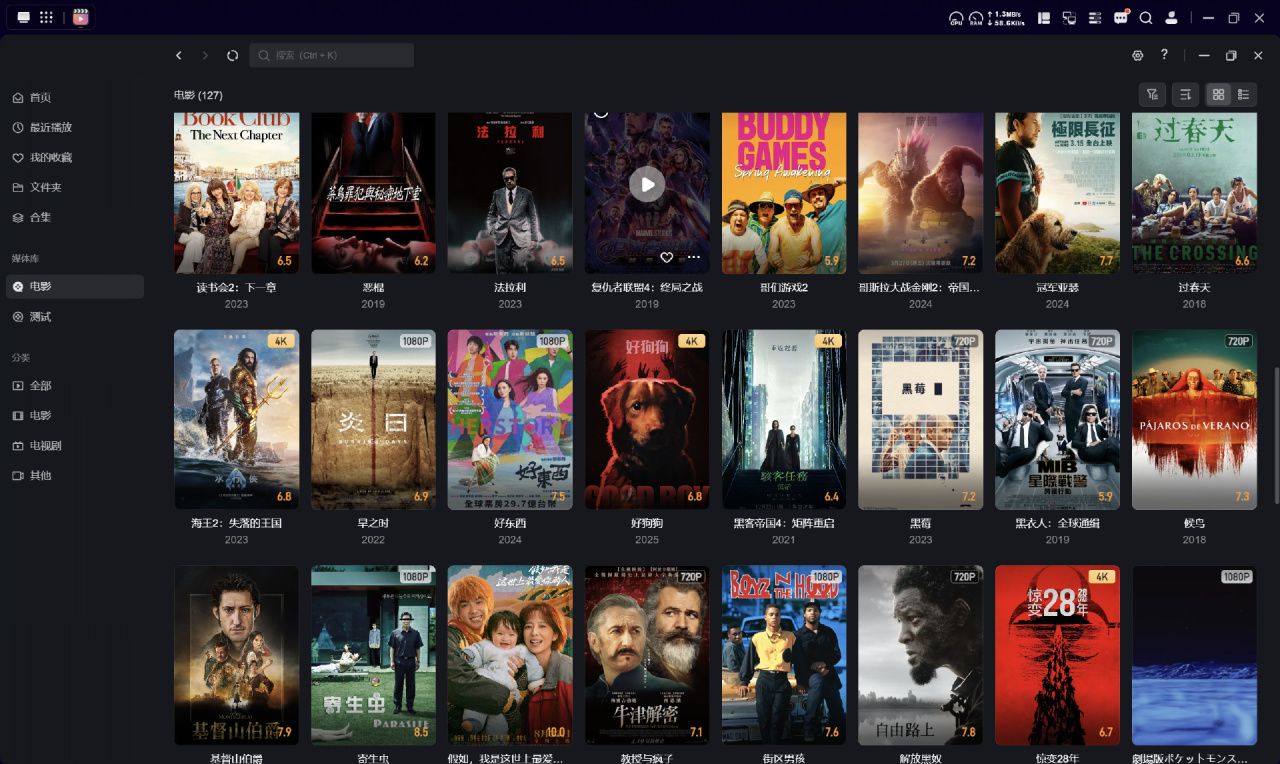Open the more options menu on 复仇者联盟4
This screenshot has width=1280, height=764.
click(x=693, y=258)
